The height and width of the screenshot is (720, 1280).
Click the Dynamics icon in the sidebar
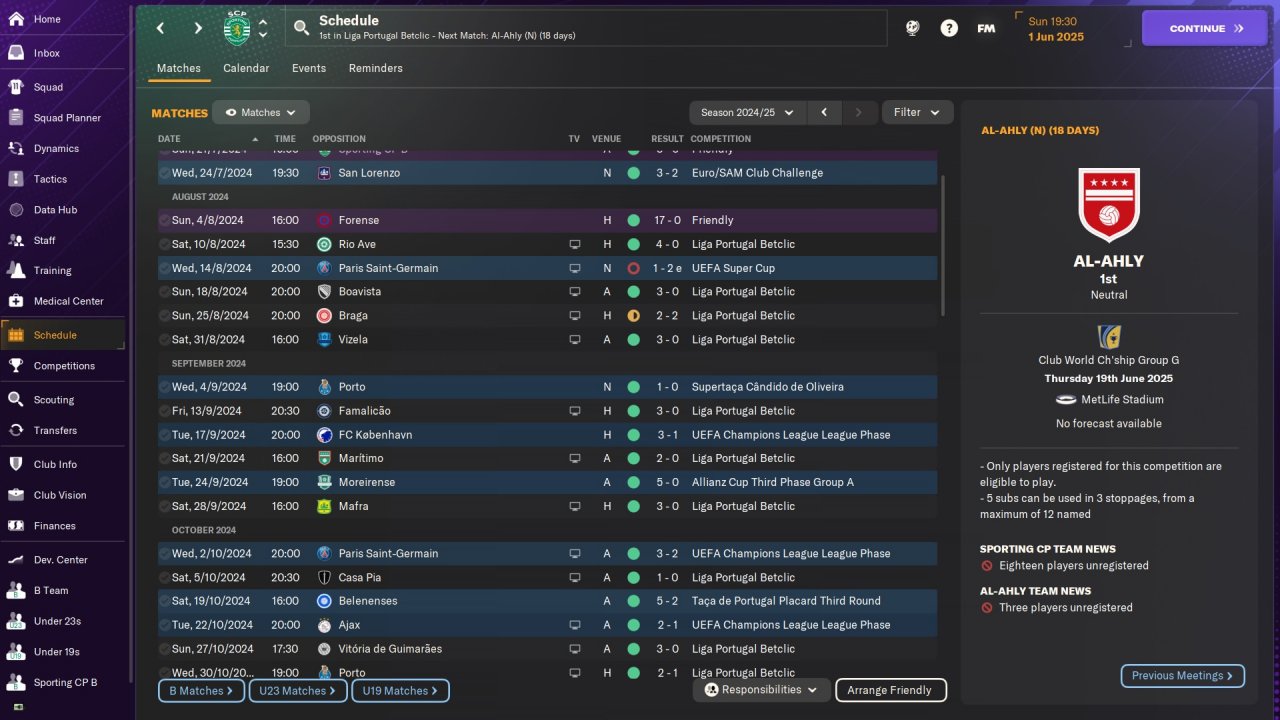point(16,148)
